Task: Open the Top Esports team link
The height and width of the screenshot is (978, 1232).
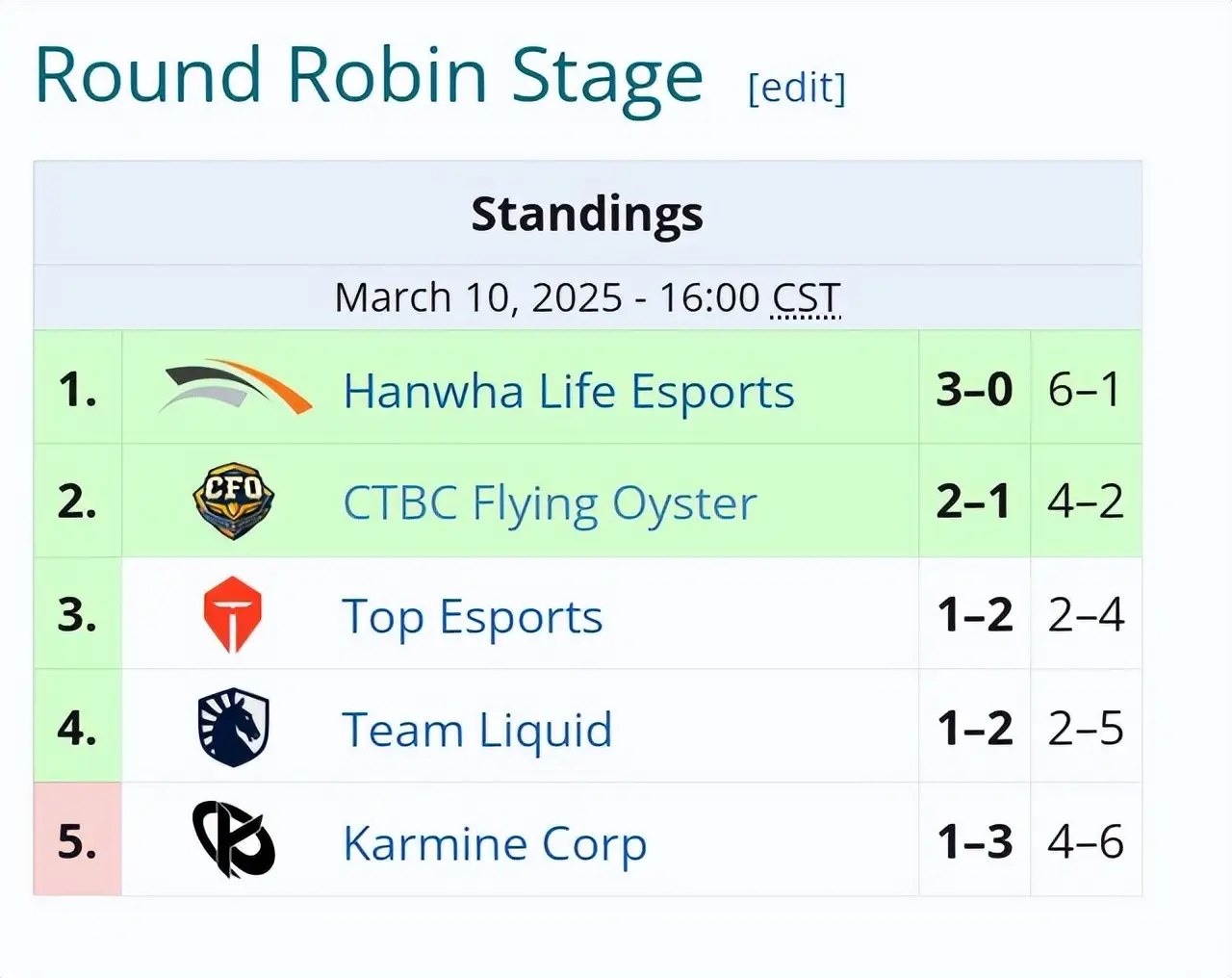Action: pyautogui.click(x=473, y=617)
